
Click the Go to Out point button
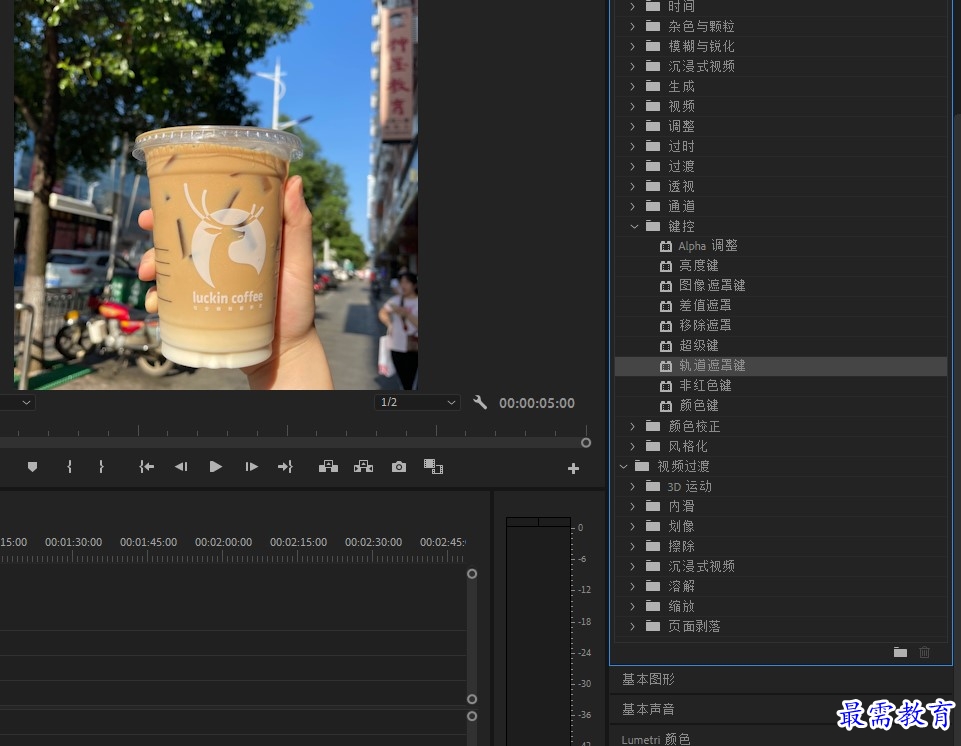(285, 467)
